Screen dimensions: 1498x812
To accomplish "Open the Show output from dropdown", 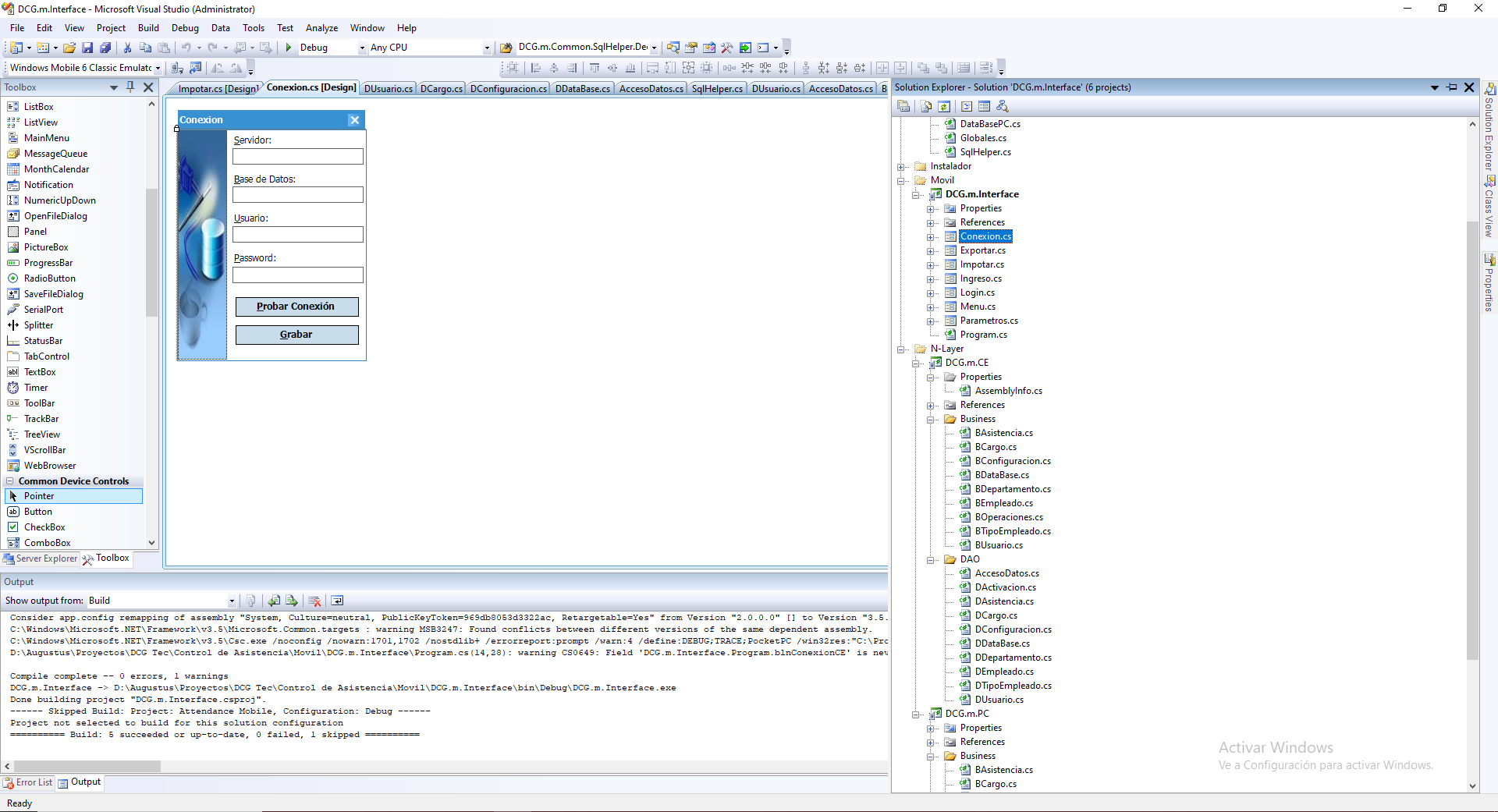I will 232,601.
